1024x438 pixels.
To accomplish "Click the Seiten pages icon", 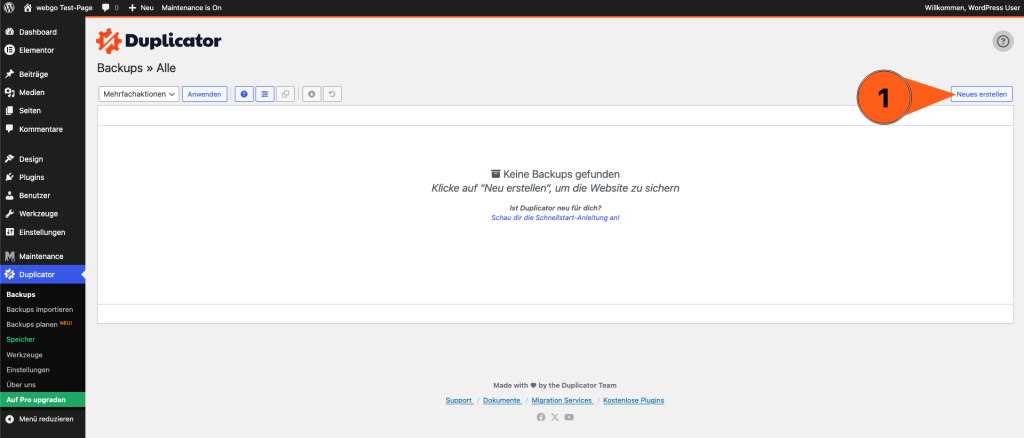I will pos(10,111).
